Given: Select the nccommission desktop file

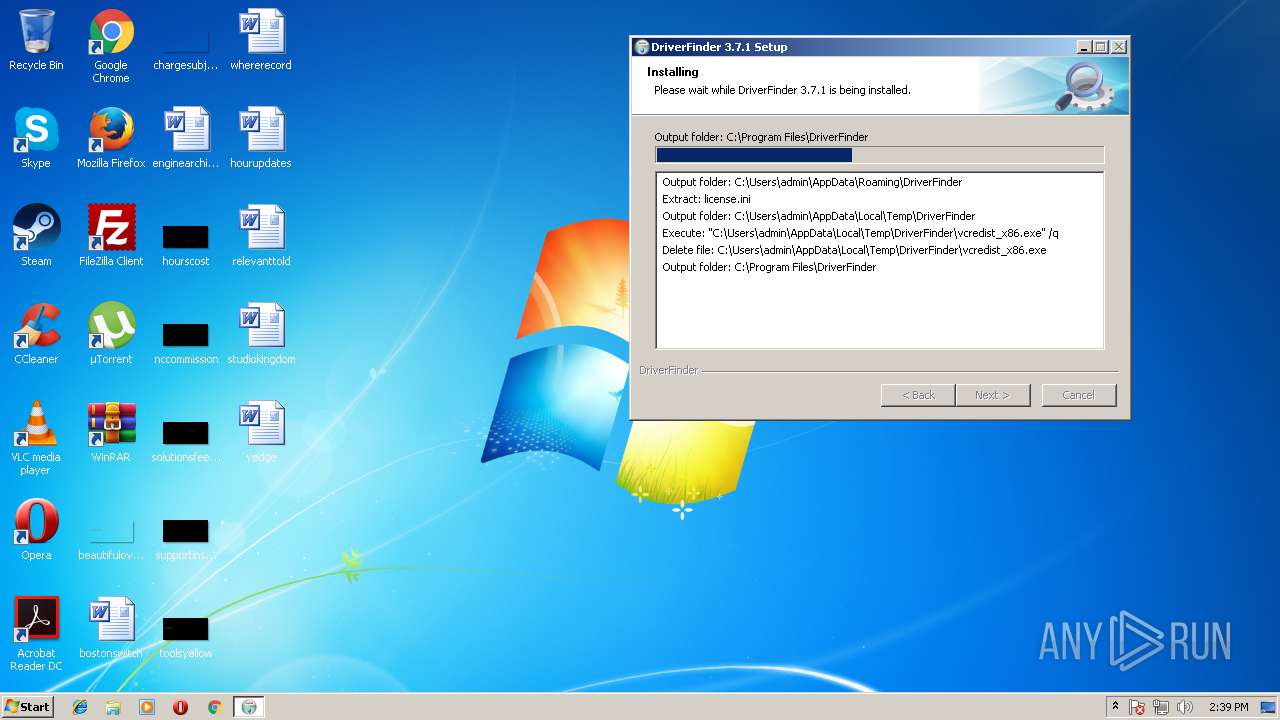Looking at the screenshot, I should tap(185, 344).
